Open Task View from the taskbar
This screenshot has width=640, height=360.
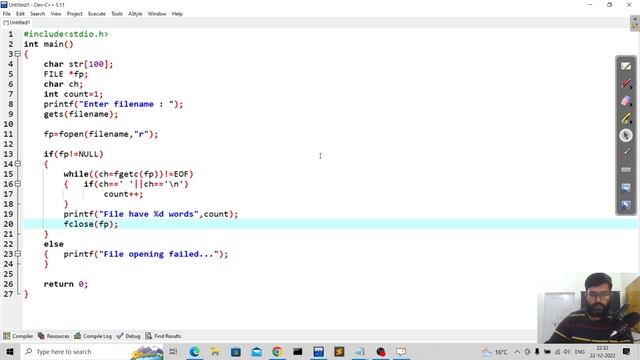point(173,351)
